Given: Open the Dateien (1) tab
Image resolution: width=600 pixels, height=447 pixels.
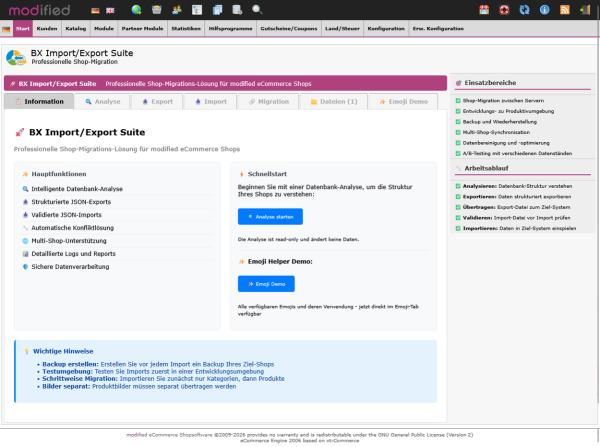Looking at the screenshot, I should [x=333, y=101].
